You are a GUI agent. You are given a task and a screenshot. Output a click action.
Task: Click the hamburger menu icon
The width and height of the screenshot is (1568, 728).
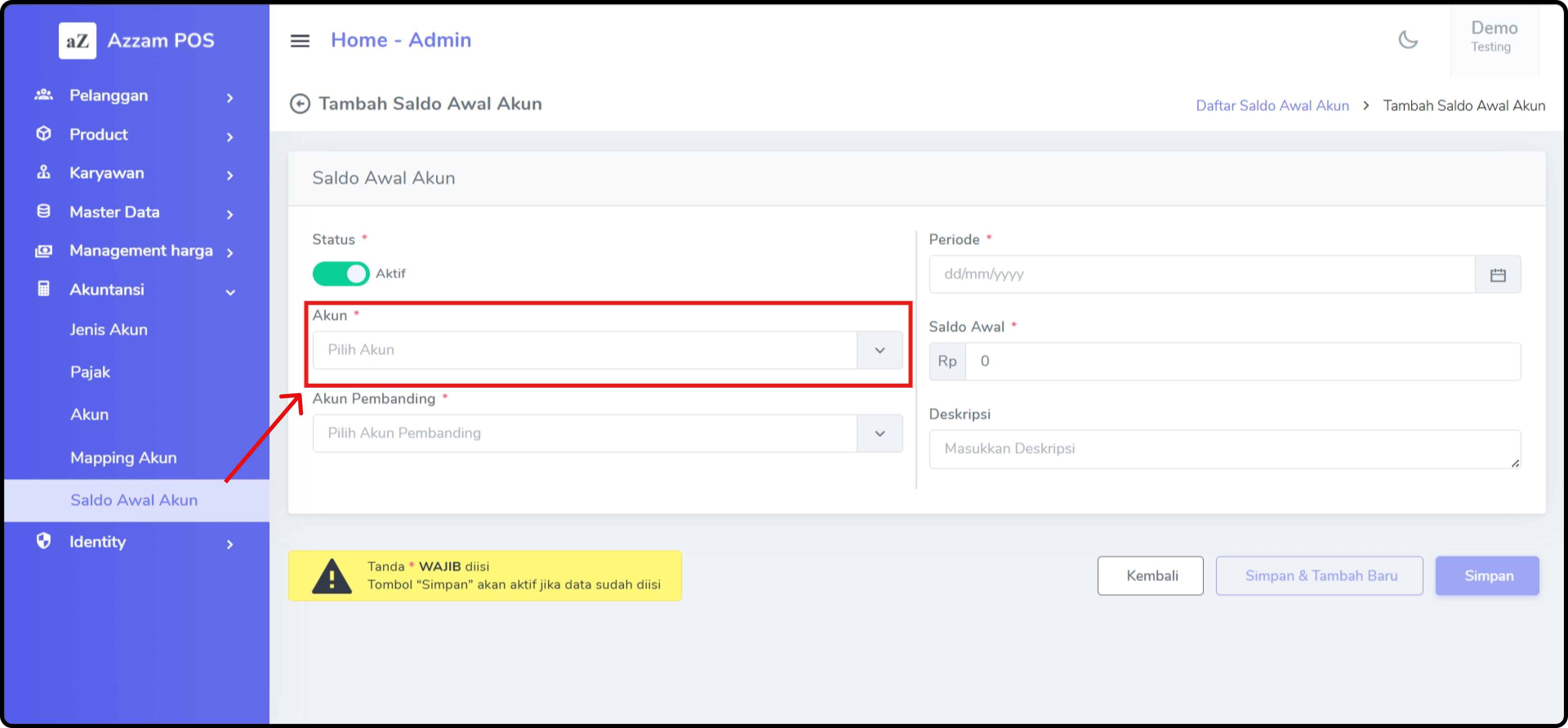coord(299,41)
